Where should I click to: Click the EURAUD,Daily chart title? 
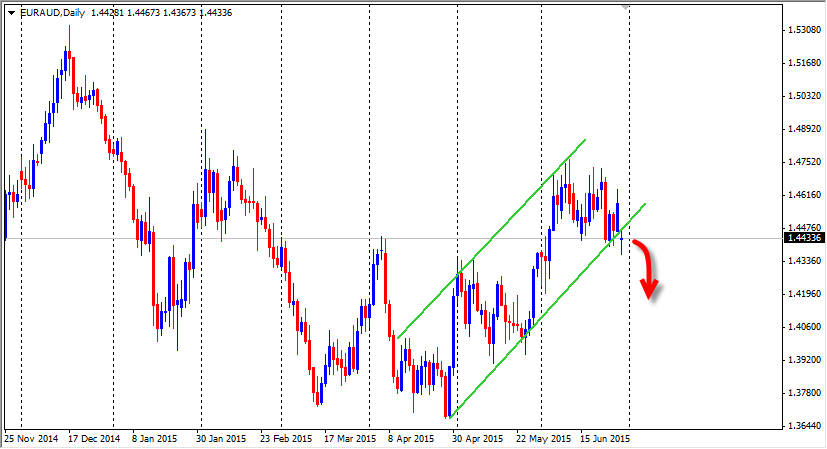coord(53,13)
